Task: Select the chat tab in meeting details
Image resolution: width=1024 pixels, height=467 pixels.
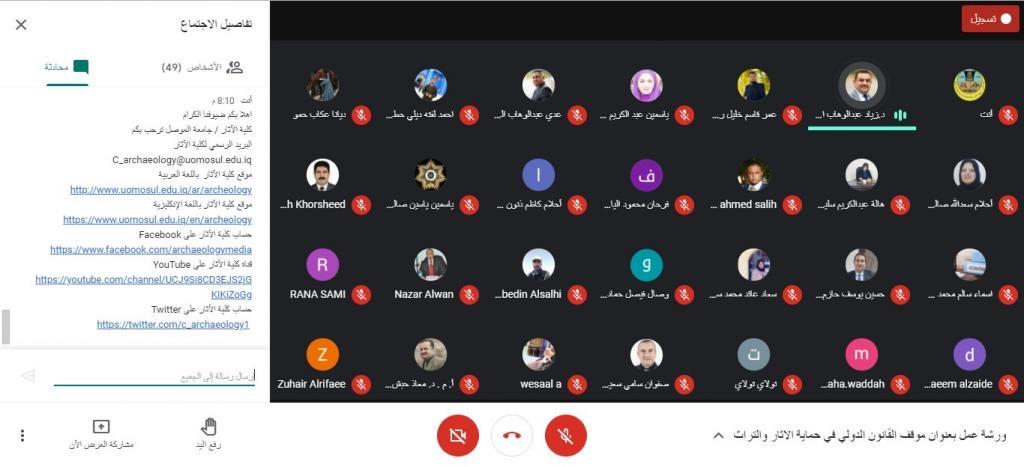Action: point(67,67)
